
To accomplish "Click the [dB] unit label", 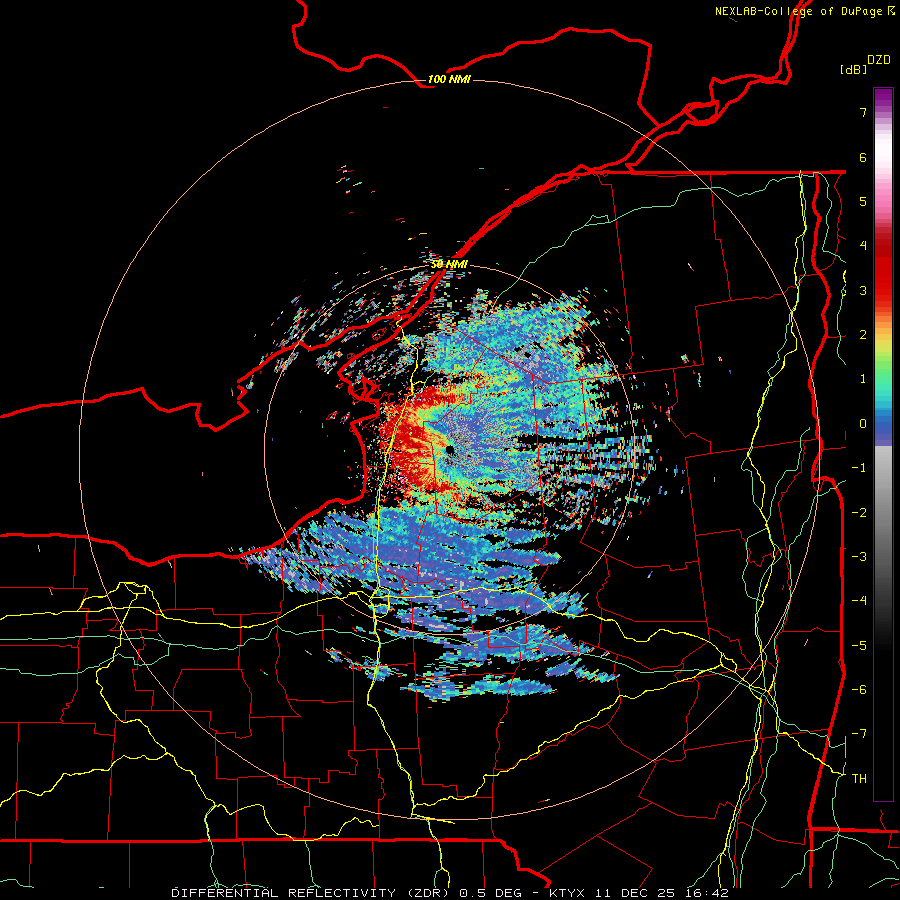I will pyautogui.click(x=853, y=69).
